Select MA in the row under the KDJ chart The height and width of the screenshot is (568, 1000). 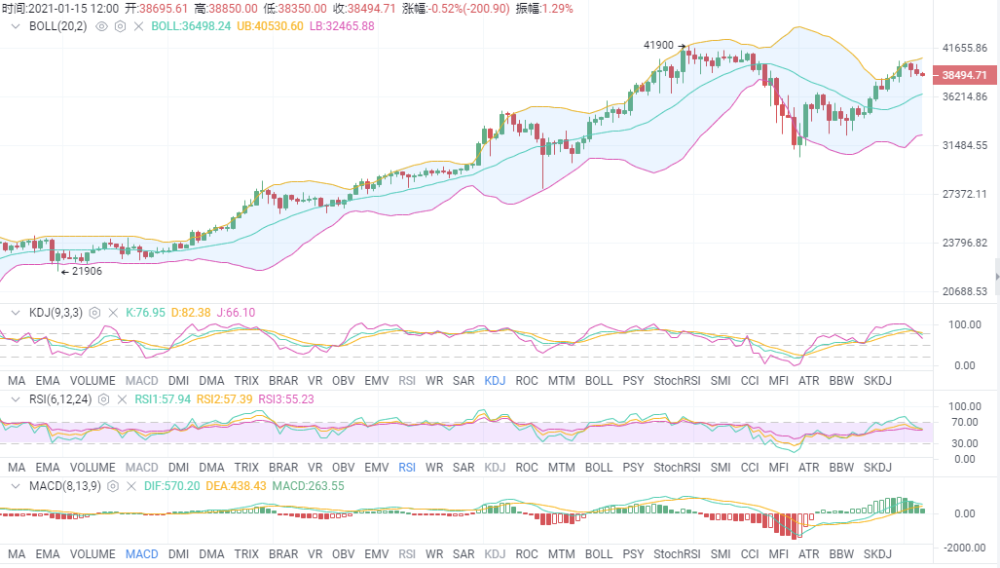17,381
